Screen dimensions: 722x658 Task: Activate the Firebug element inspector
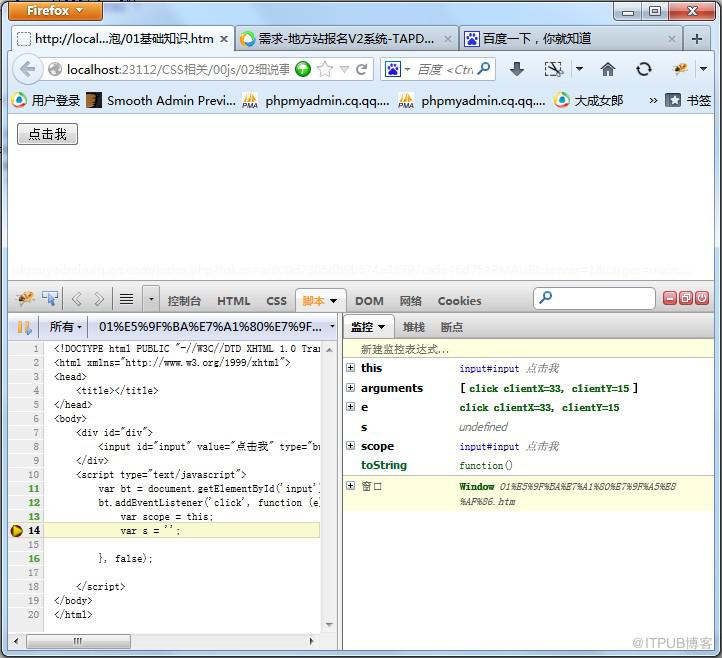(50, 299)
